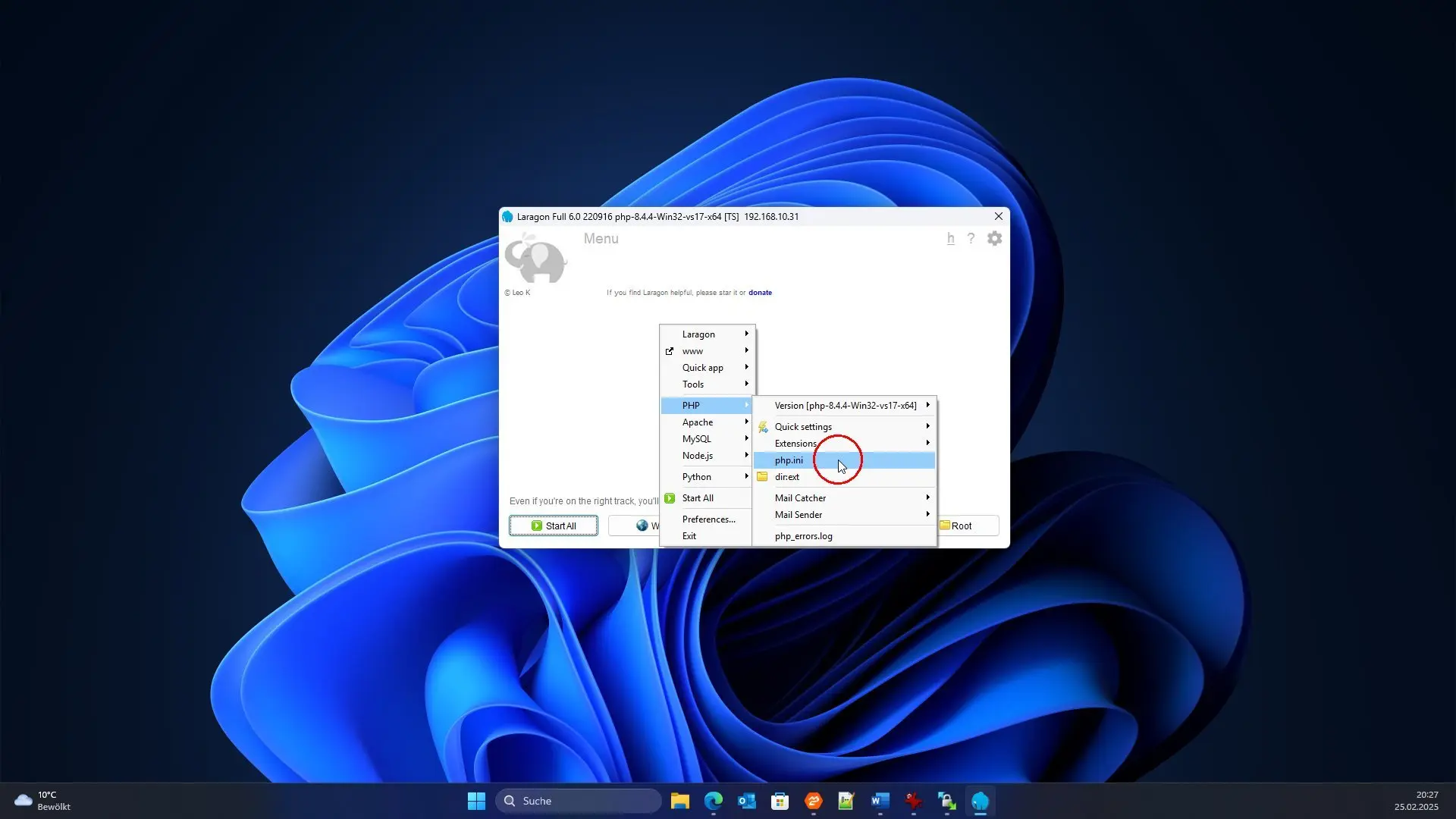1456x819 pixels.
Task: Open Microsoft Word from the taskbar
Action: pyautogui.click(x=880, y=801)
